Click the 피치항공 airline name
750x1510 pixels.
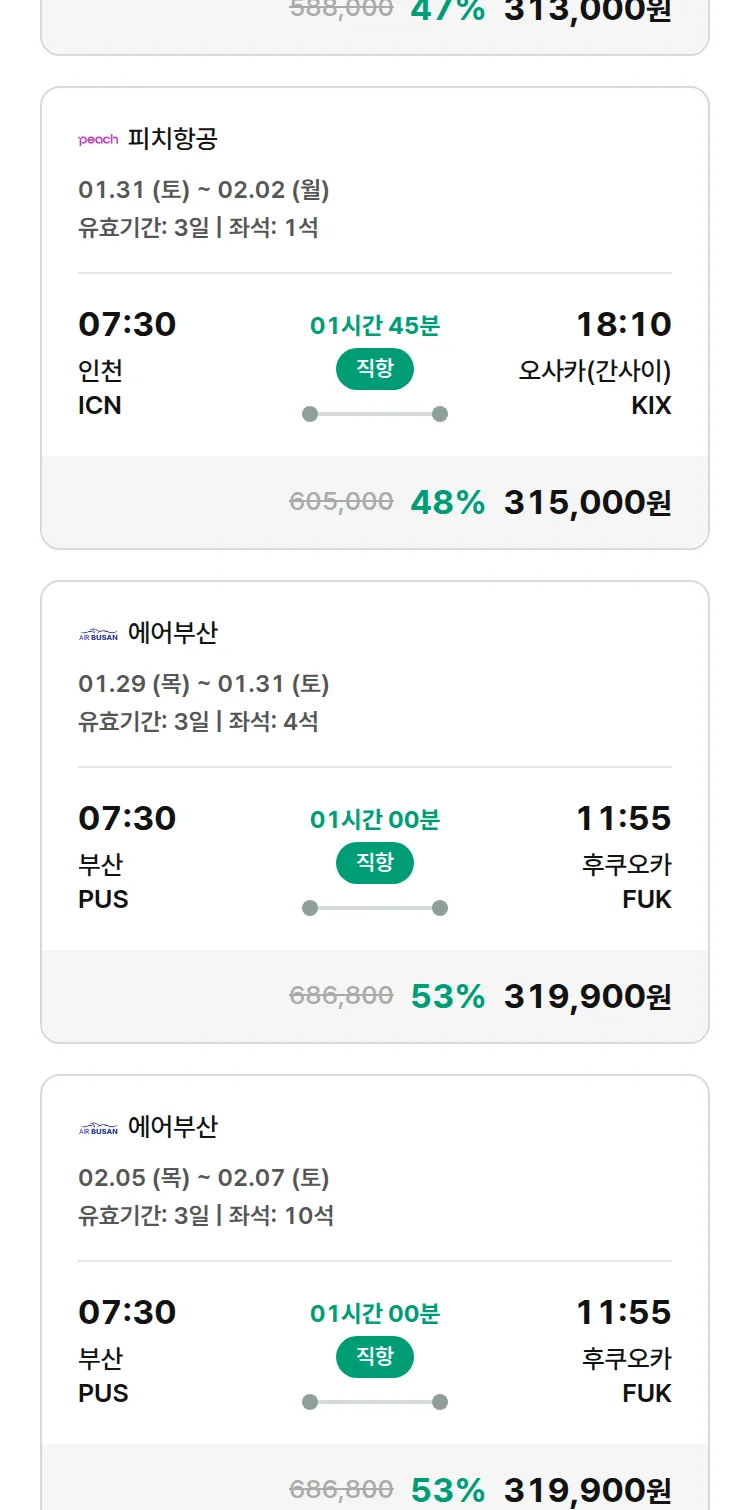tap(172, 139)
